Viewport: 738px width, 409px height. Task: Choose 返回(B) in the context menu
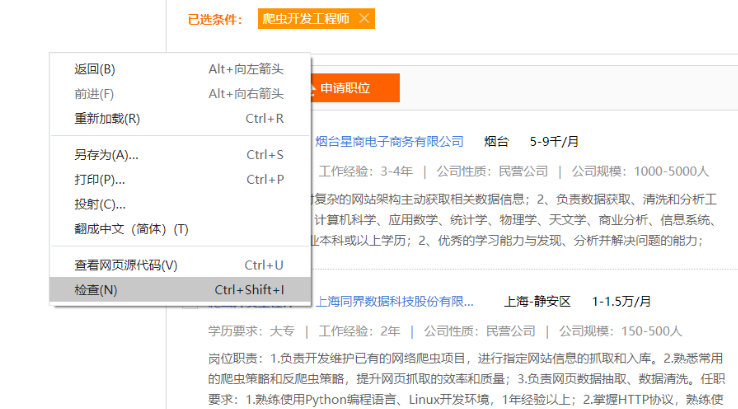pyautogui.click(x=180, y=69)
